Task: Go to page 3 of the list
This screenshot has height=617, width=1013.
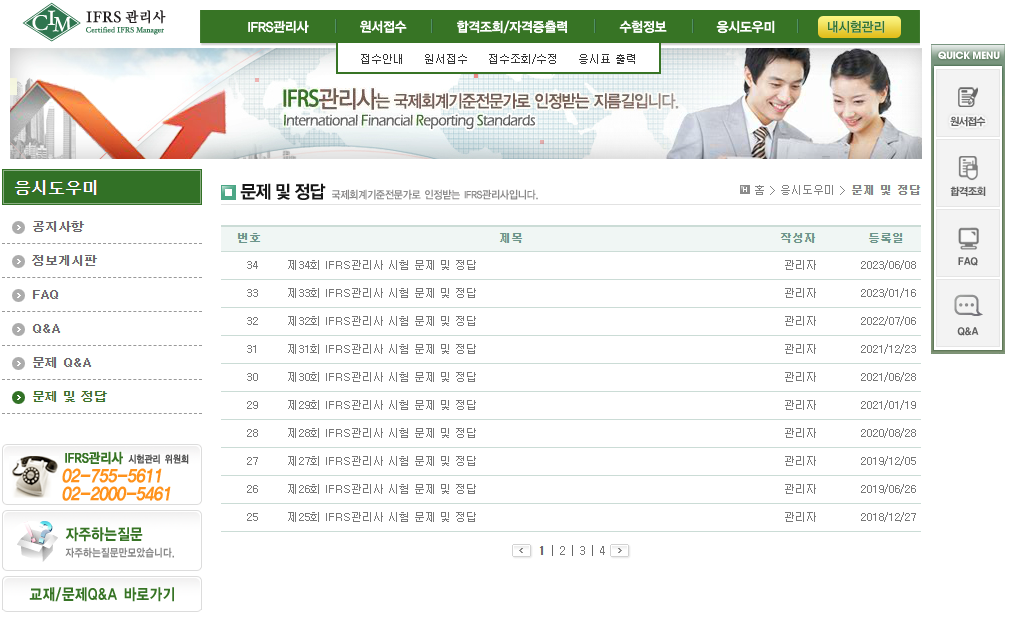Action: (582, 550)
